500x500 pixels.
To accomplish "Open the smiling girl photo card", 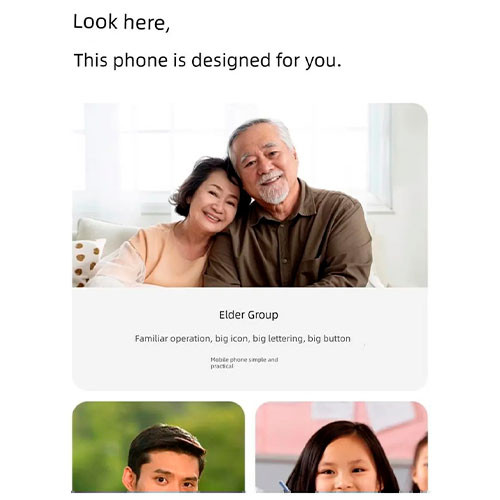I will point(341,447).
